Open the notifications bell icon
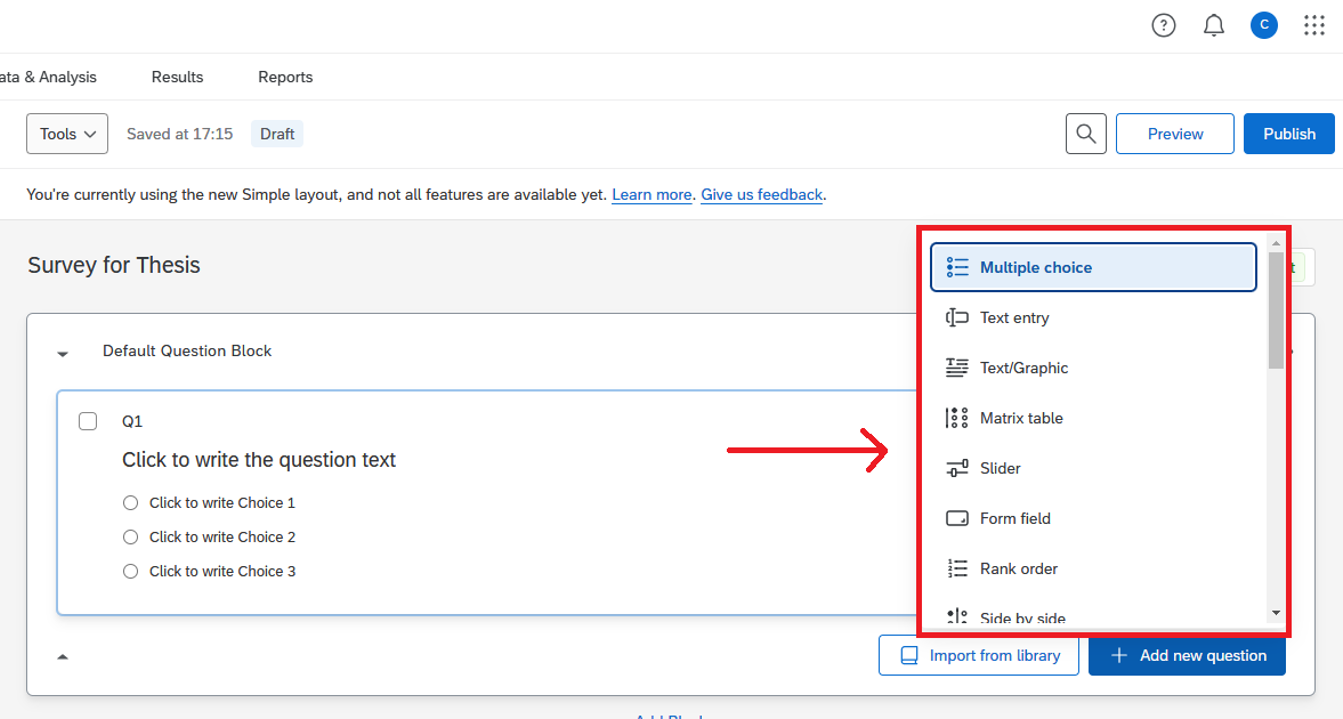 tap(1214, 26)
